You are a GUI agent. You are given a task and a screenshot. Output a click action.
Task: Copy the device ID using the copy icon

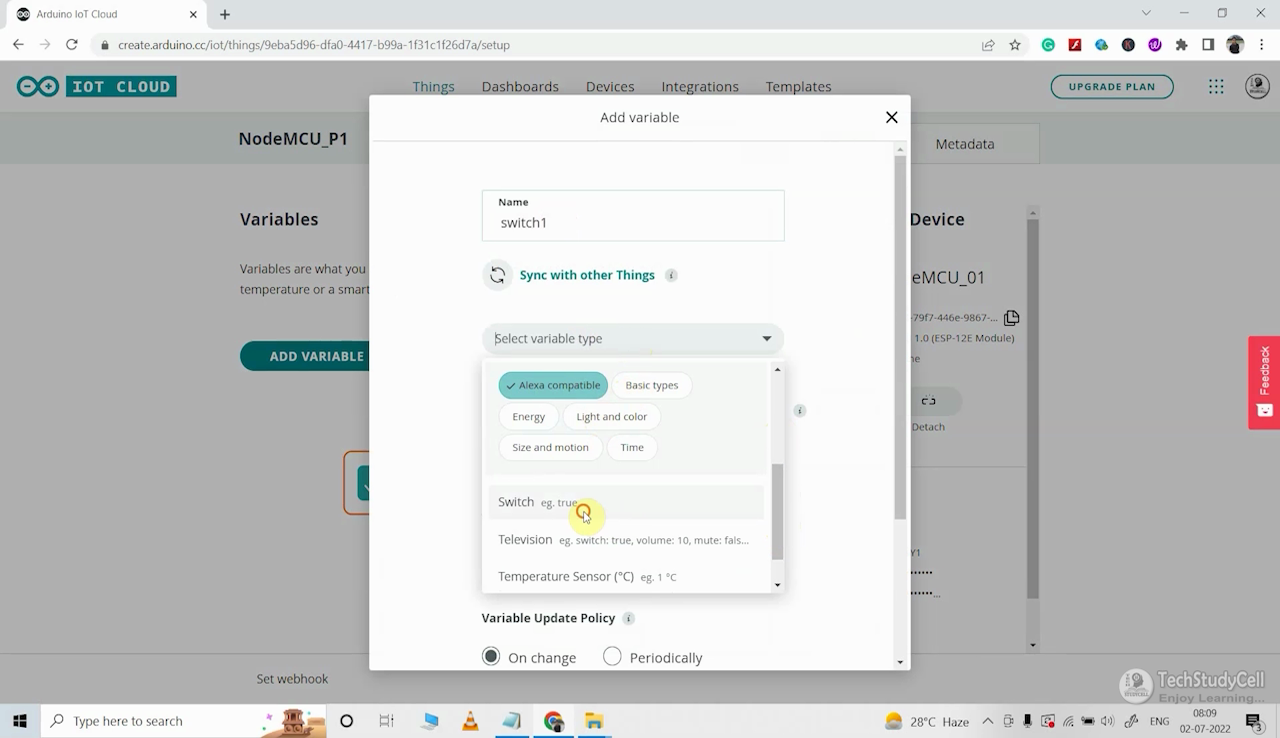click(1011, 317)
